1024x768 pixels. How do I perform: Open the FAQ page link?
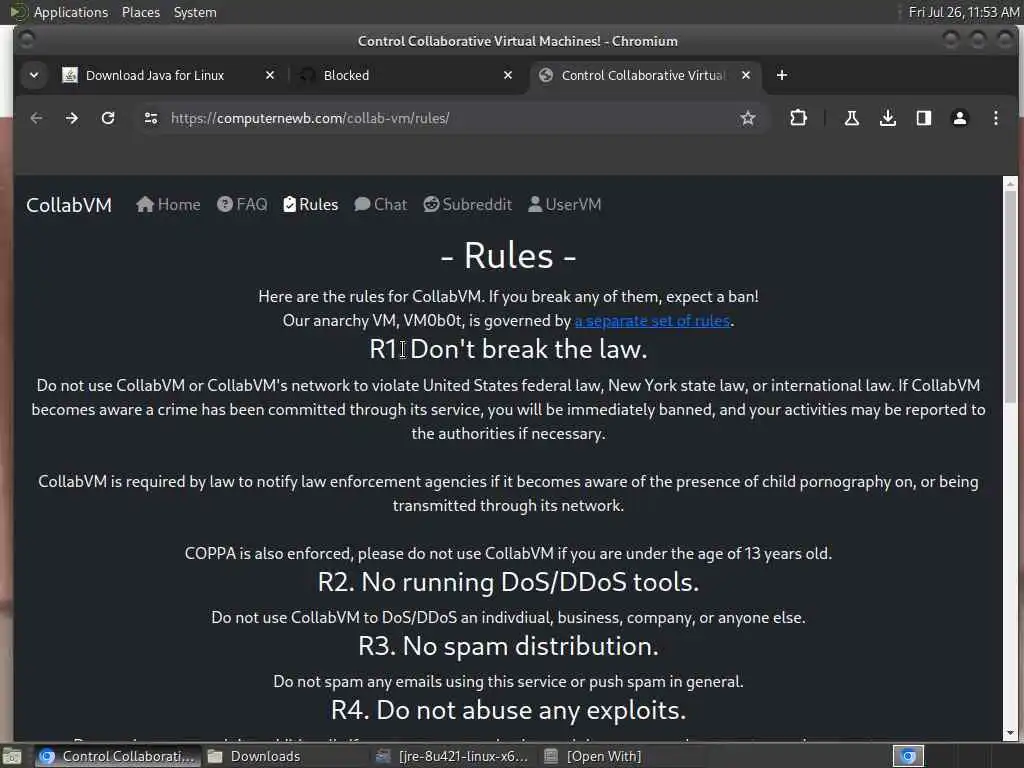pyautogui.click(x=242, y=204)
